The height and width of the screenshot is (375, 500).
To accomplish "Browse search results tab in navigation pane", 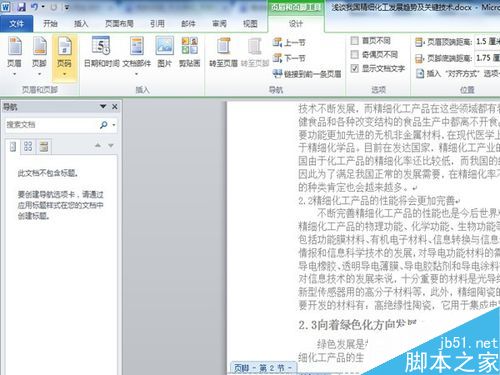I will 44,146.
